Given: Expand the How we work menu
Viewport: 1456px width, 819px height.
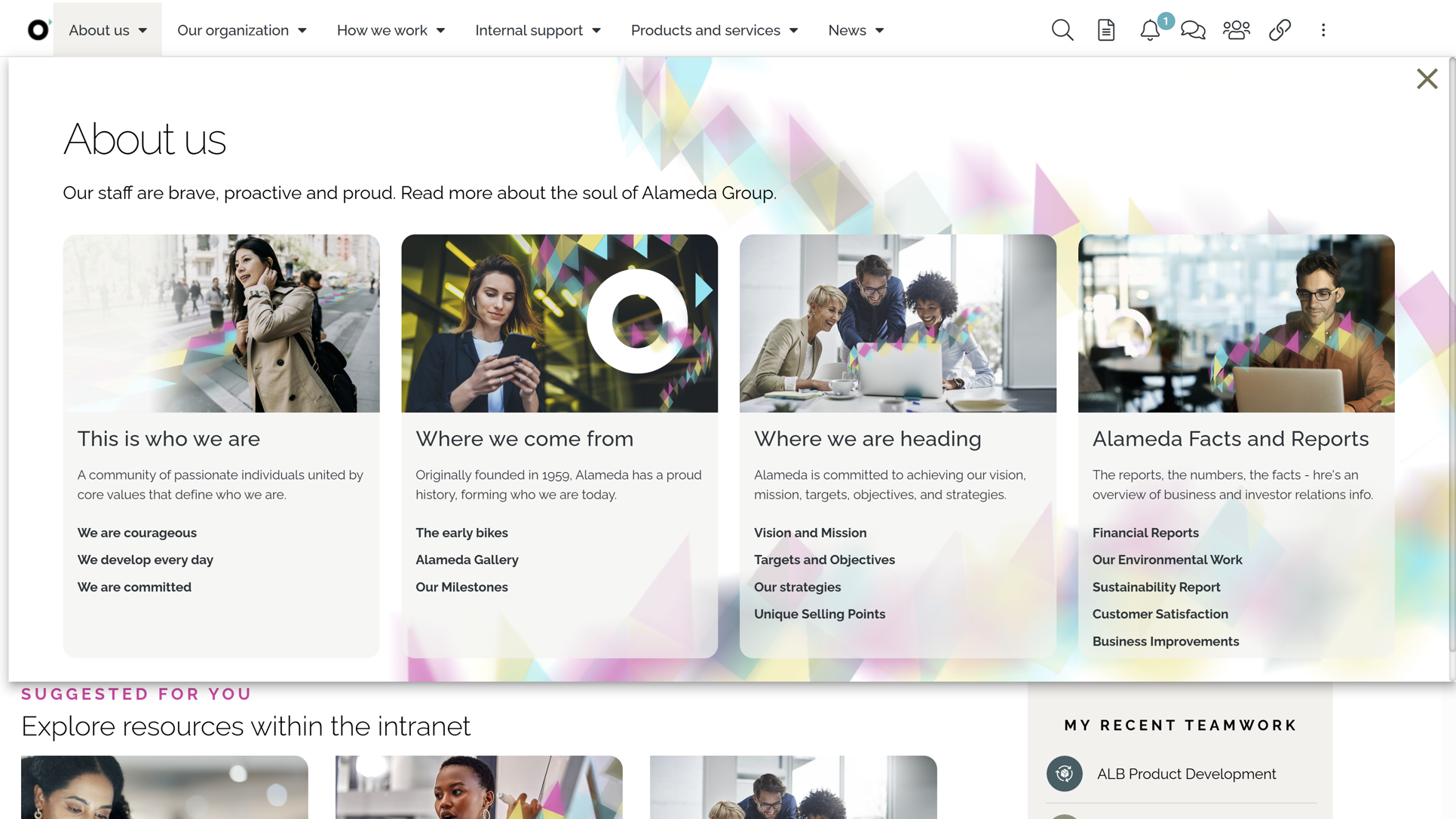Looking at the screenshot, I should click(x=391, y=30).
